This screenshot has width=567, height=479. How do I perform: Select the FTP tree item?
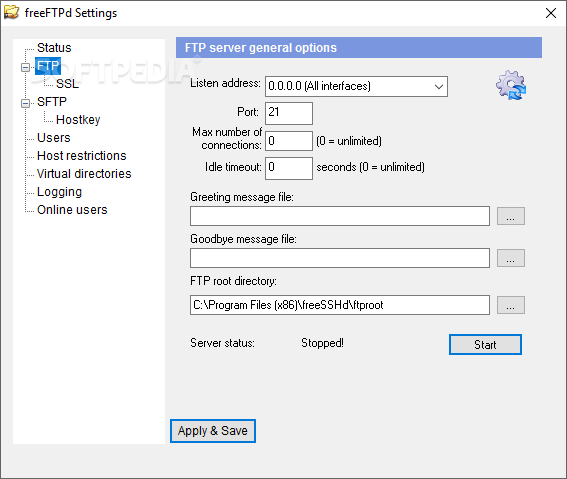pos(48,66)
